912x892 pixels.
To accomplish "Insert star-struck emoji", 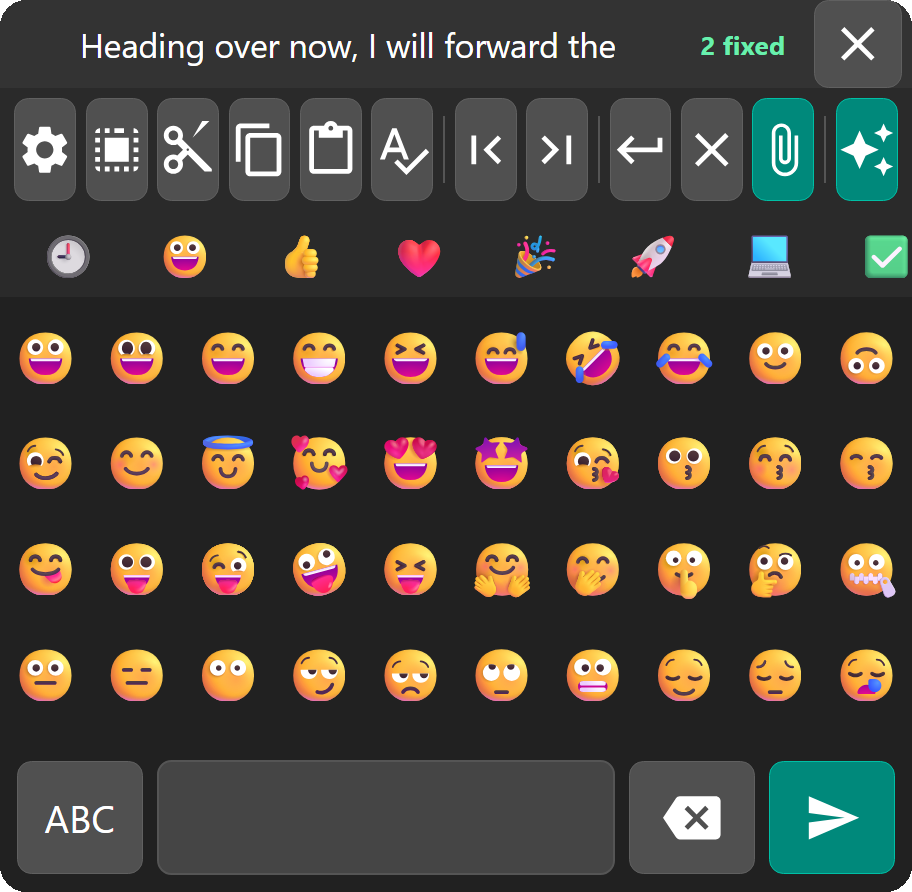I will (501, 462).
